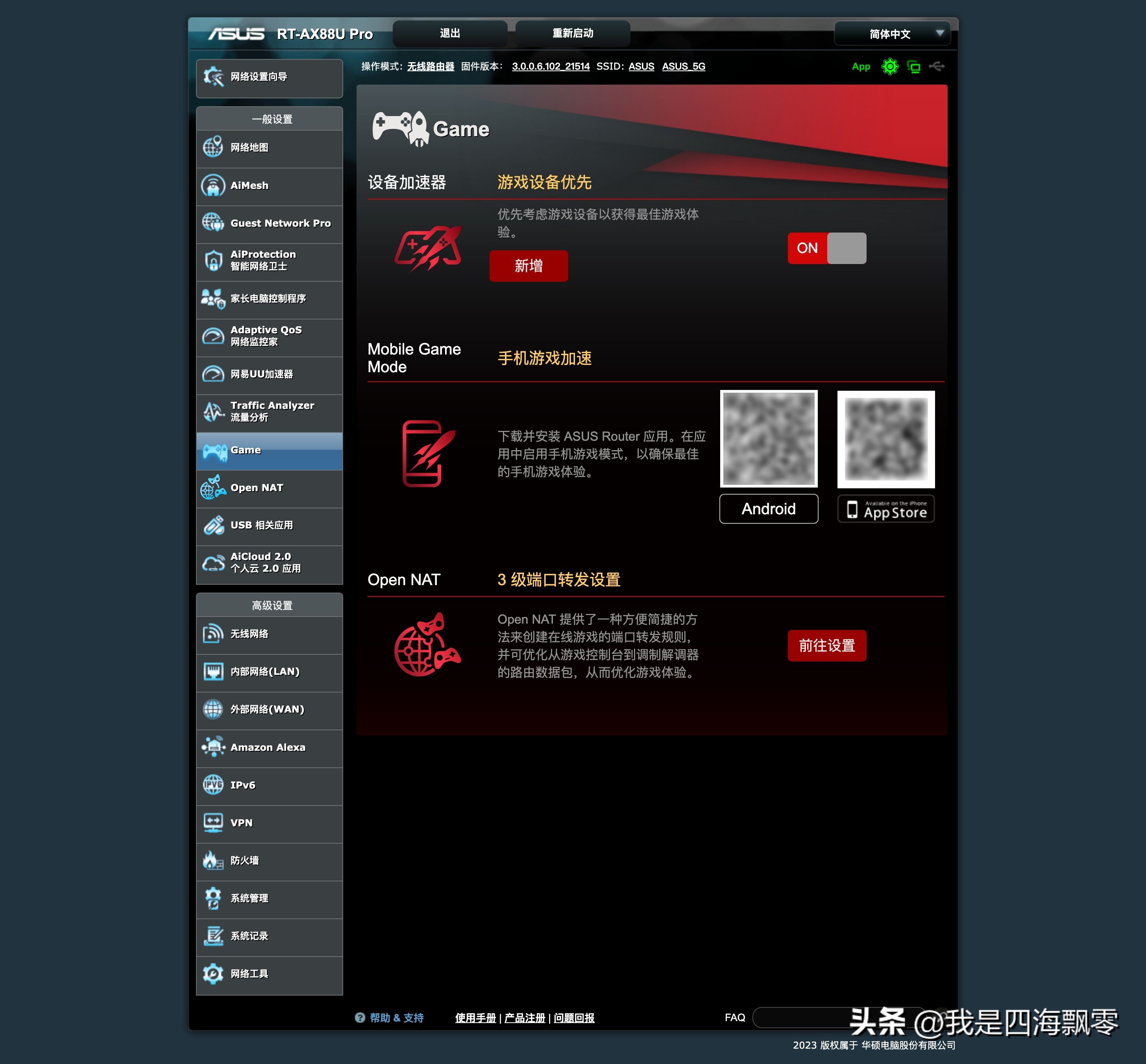Click the ASUS_5G SSID link
The height and width of the screenshot is (1064, 1146).
click(684, 66)
